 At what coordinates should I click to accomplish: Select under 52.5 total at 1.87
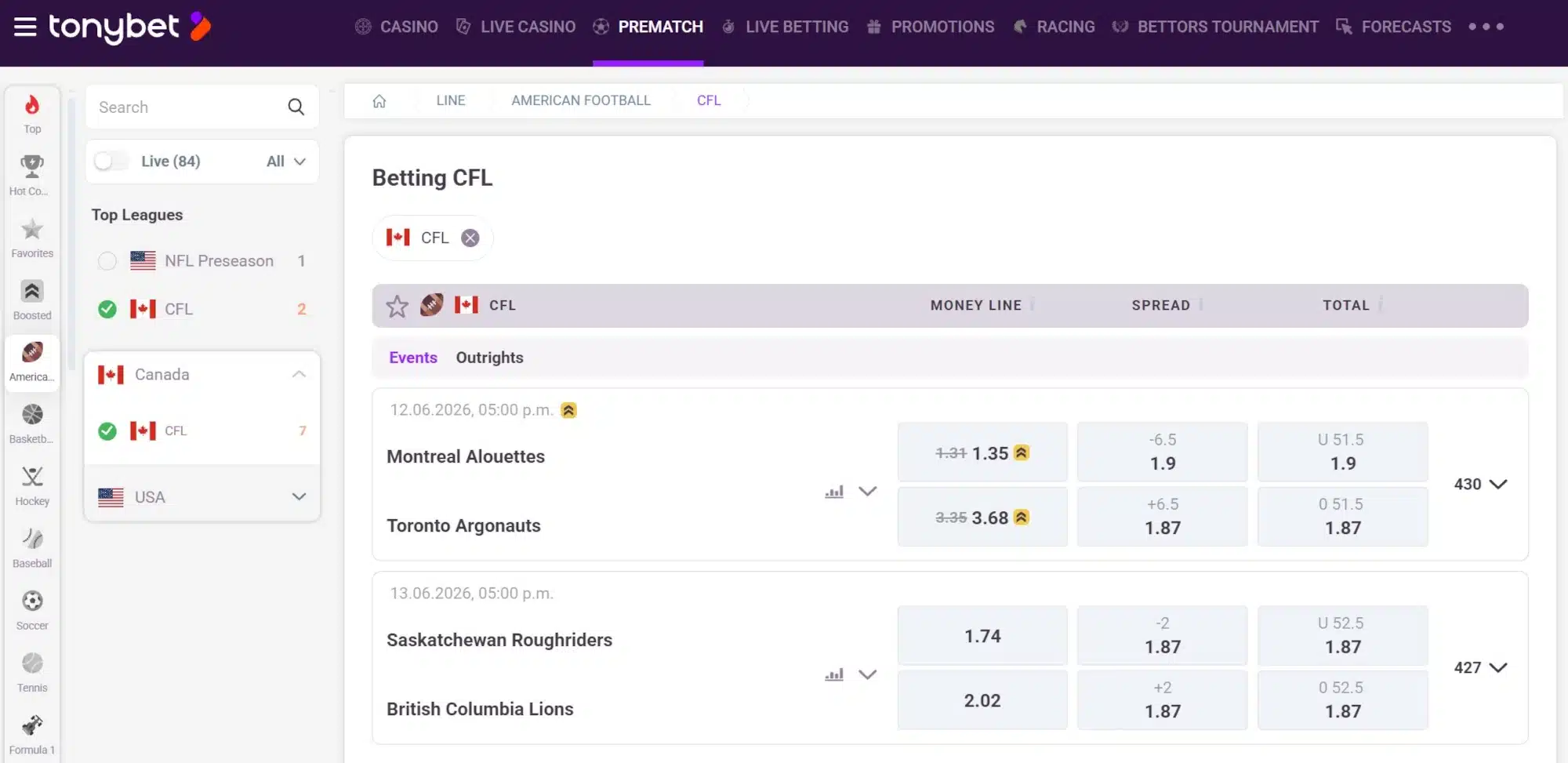1343,636
